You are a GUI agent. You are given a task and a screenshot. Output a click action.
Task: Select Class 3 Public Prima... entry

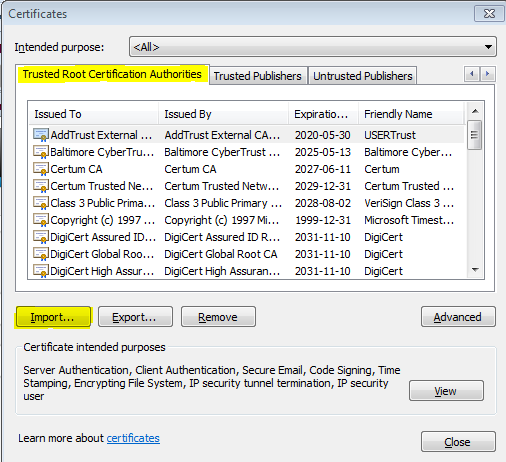(x=102, y=203)
